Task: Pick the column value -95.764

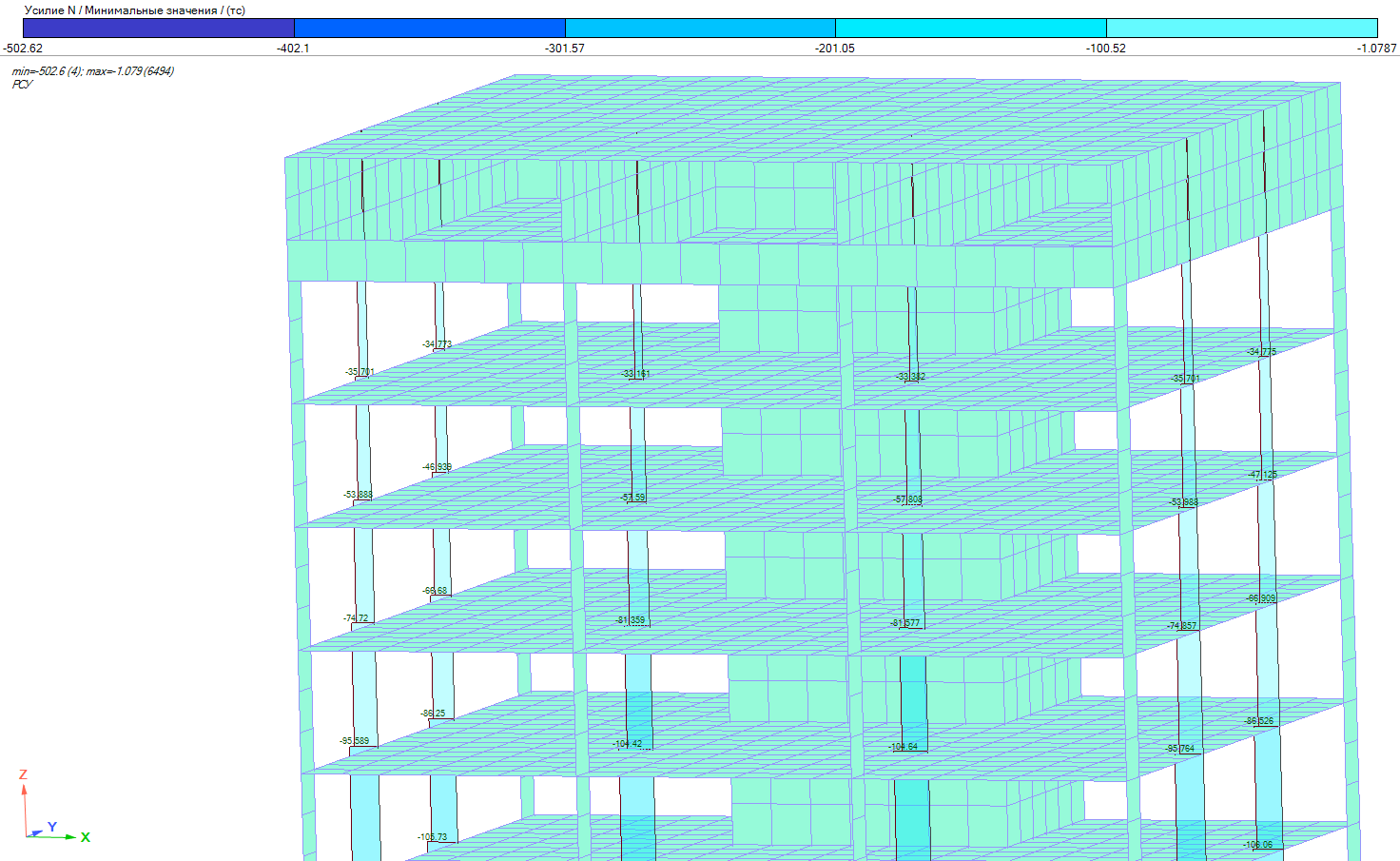Action: (1180, 749)
